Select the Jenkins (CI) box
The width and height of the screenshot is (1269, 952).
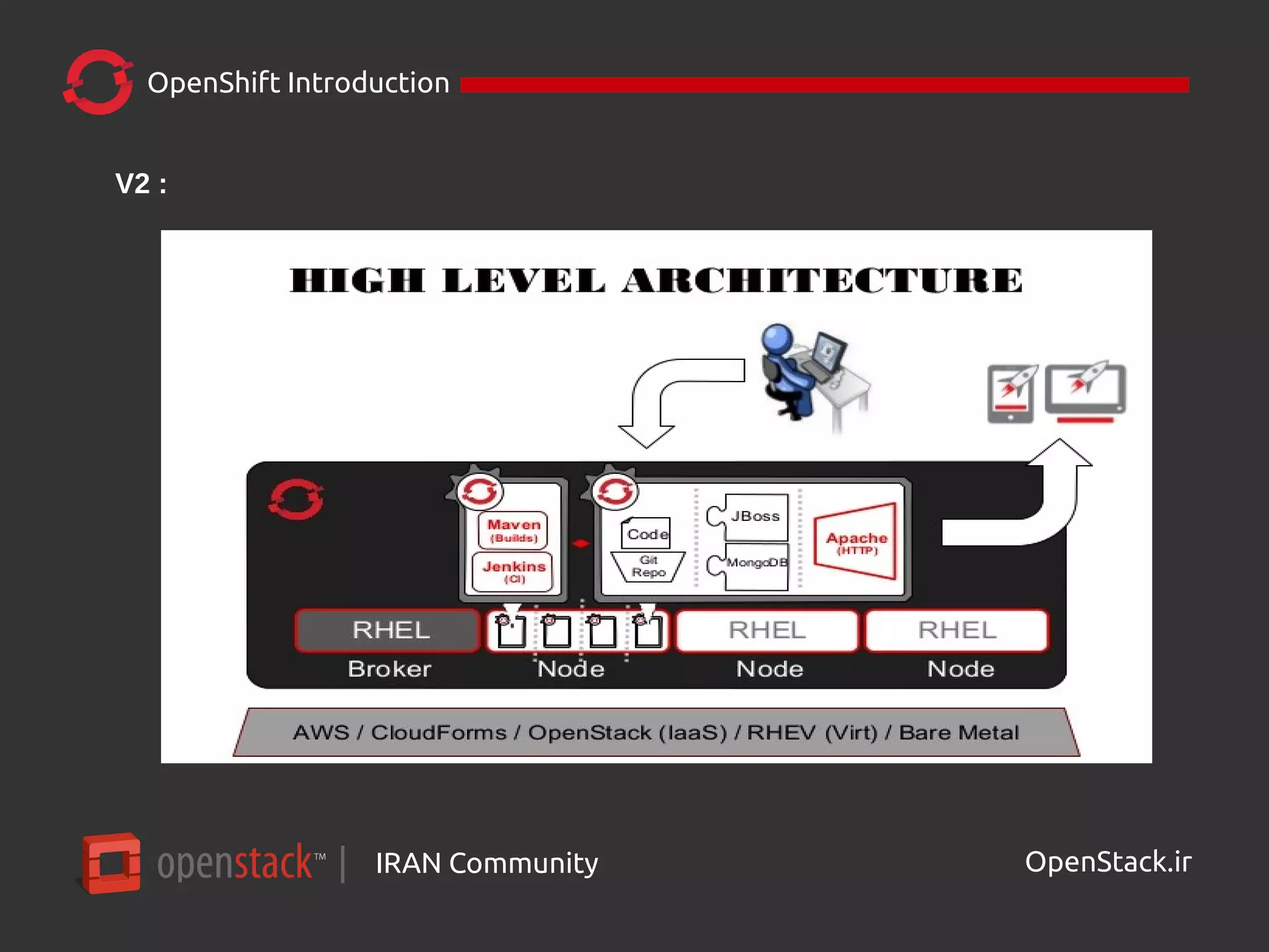(513, 572)
